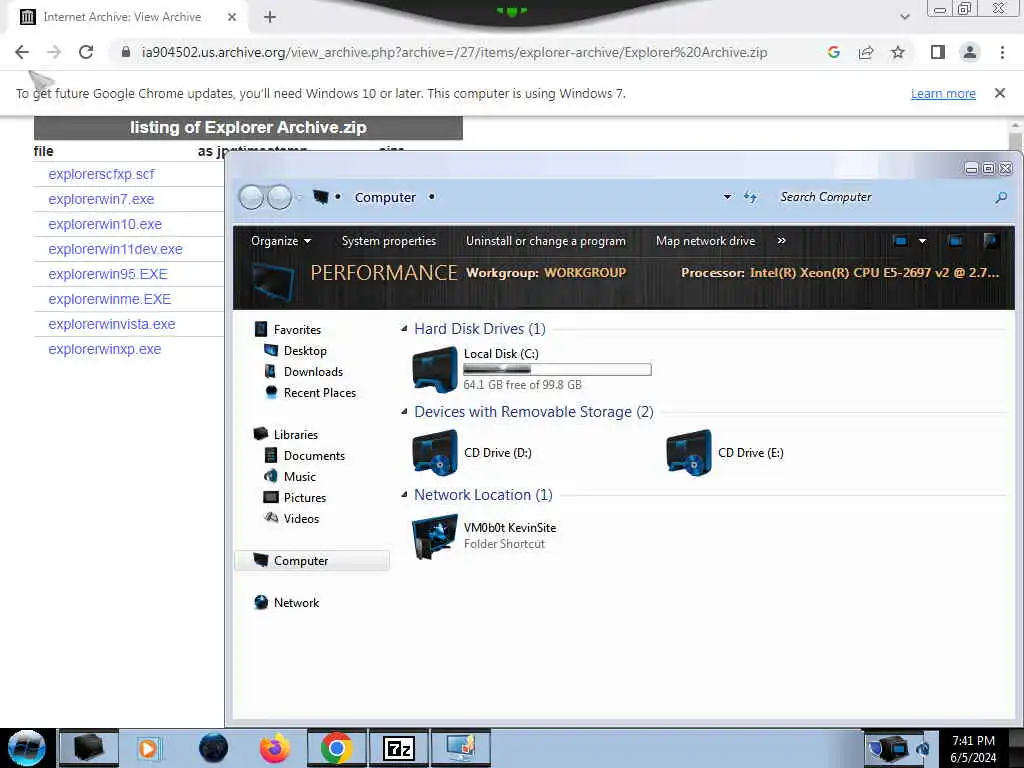Open explorerwinme.EXE link
The height and width of the screenshot is (768, 1024).
click(x=110, y=299)
